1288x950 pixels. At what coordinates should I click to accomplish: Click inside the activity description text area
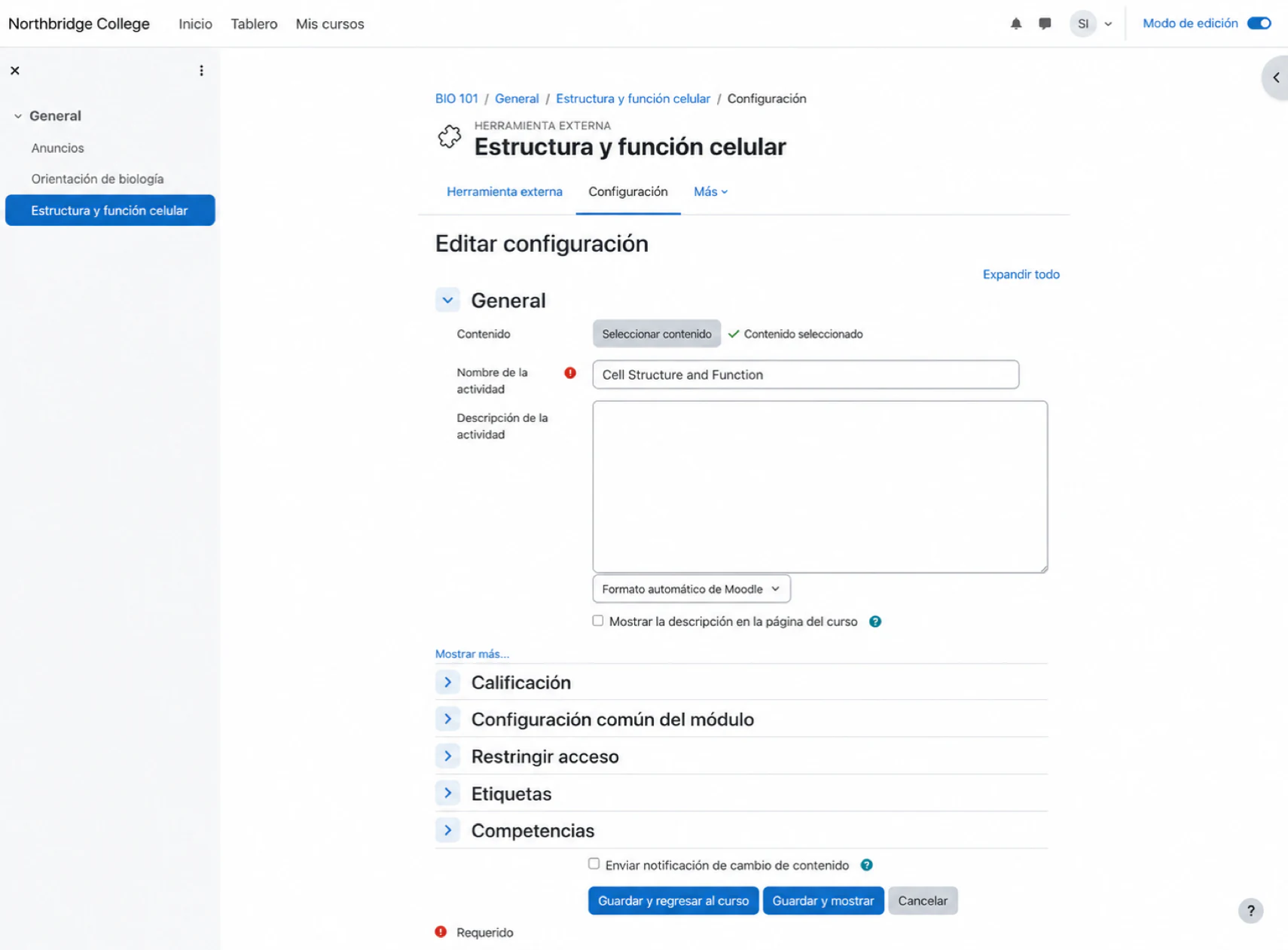(x=819, y=487)
